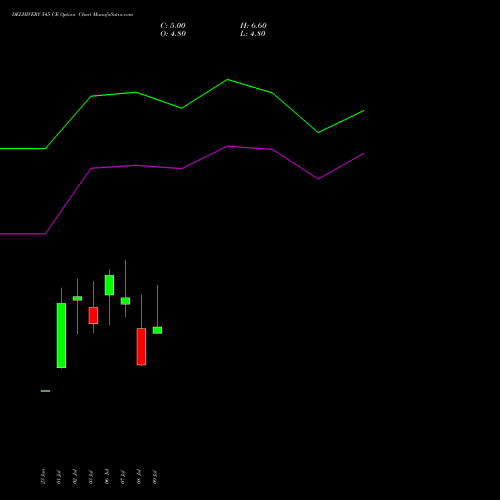Click the purple lower indicator line
This screenshot has height=500, width=500.
coord(182,169)
